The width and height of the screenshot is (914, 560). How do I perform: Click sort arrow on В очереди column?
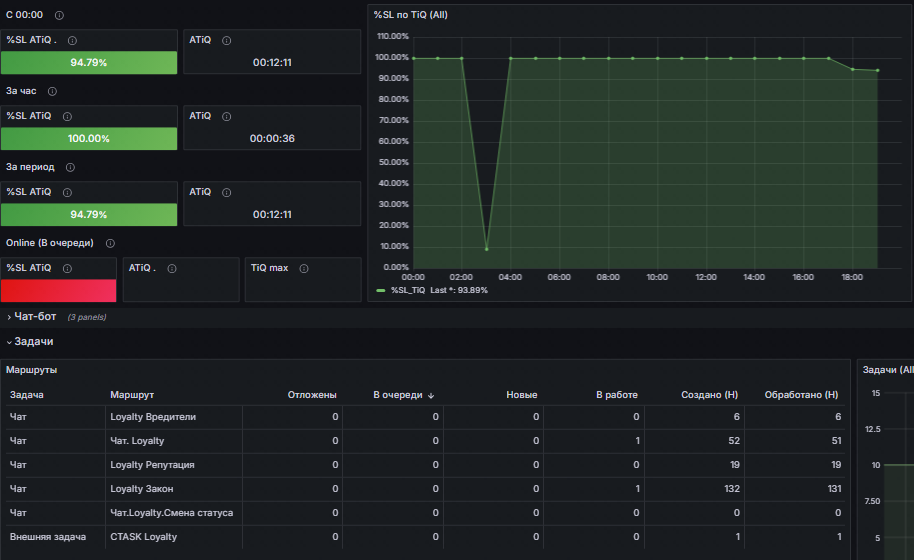[x=431, y=395]
